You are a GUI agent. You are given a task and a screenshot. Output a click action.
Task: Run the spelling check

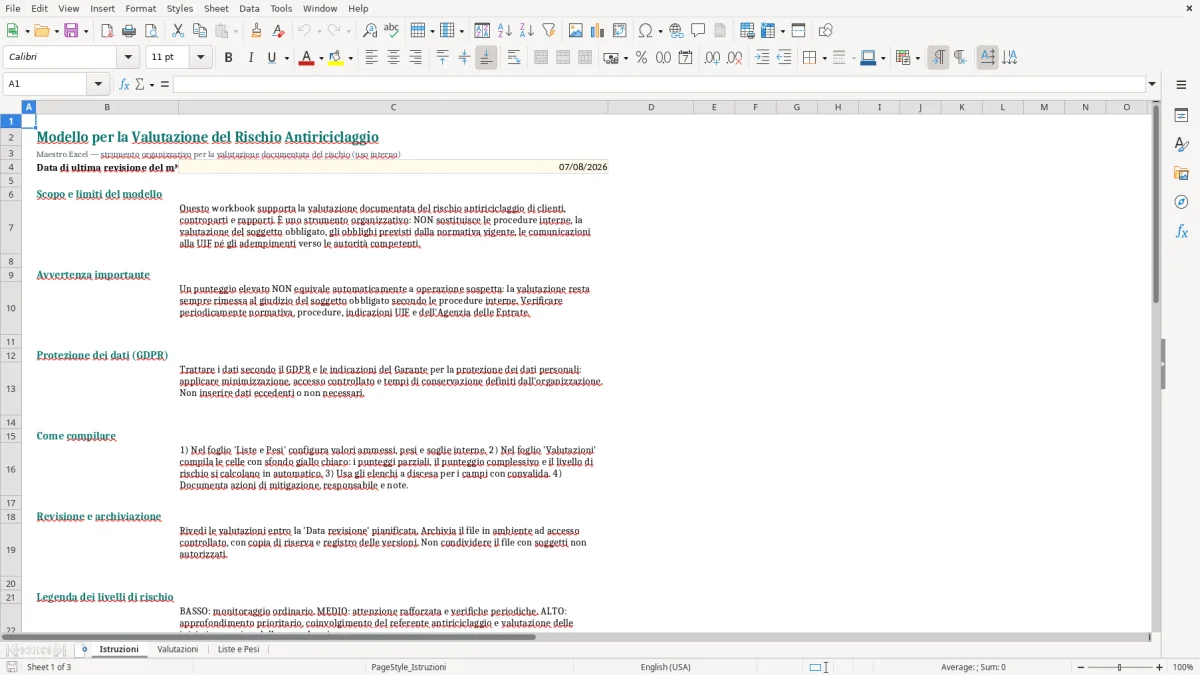coord(391,31)
